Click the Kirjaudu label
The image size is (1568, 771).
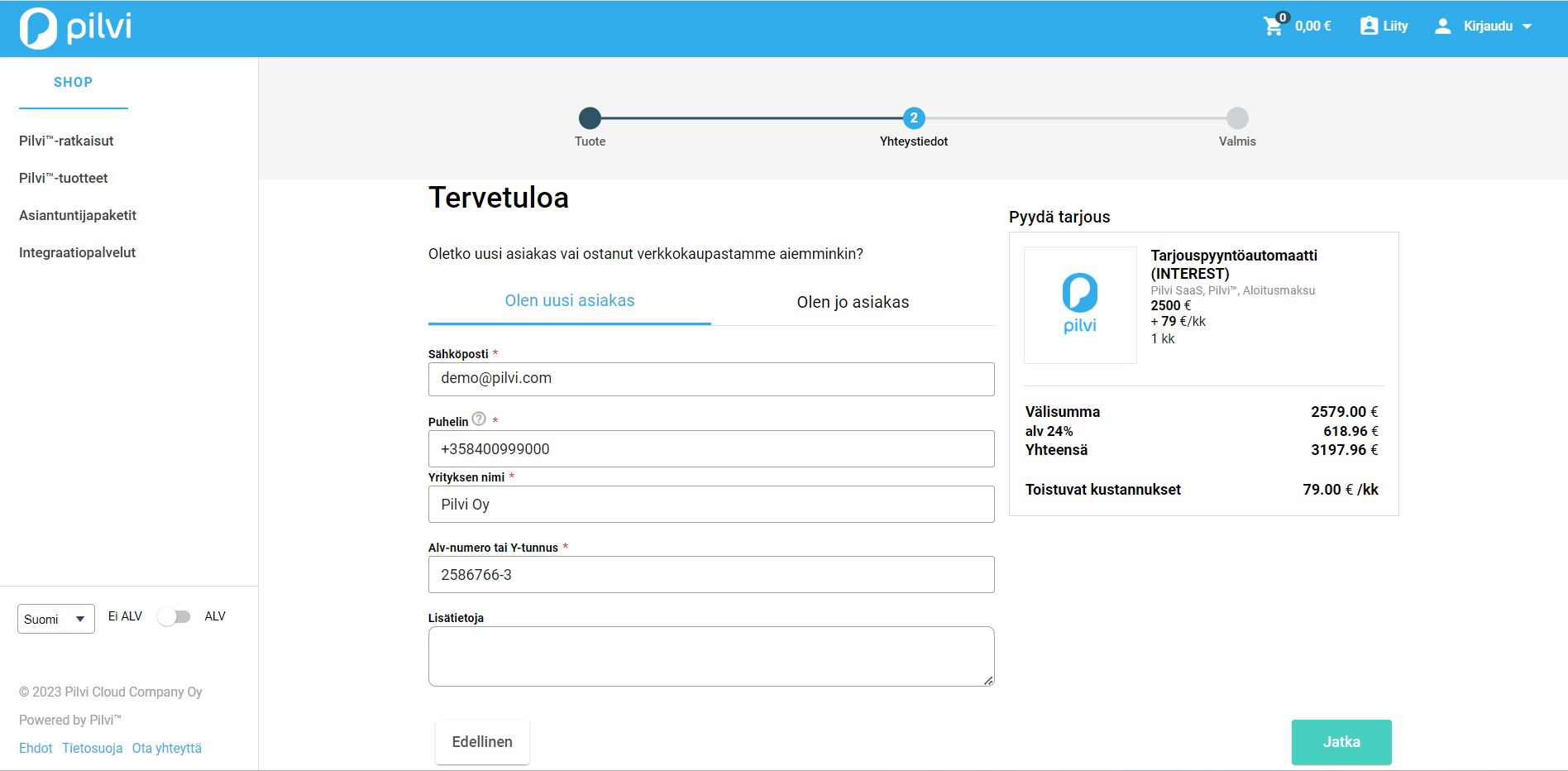(x=1488, y=26)
